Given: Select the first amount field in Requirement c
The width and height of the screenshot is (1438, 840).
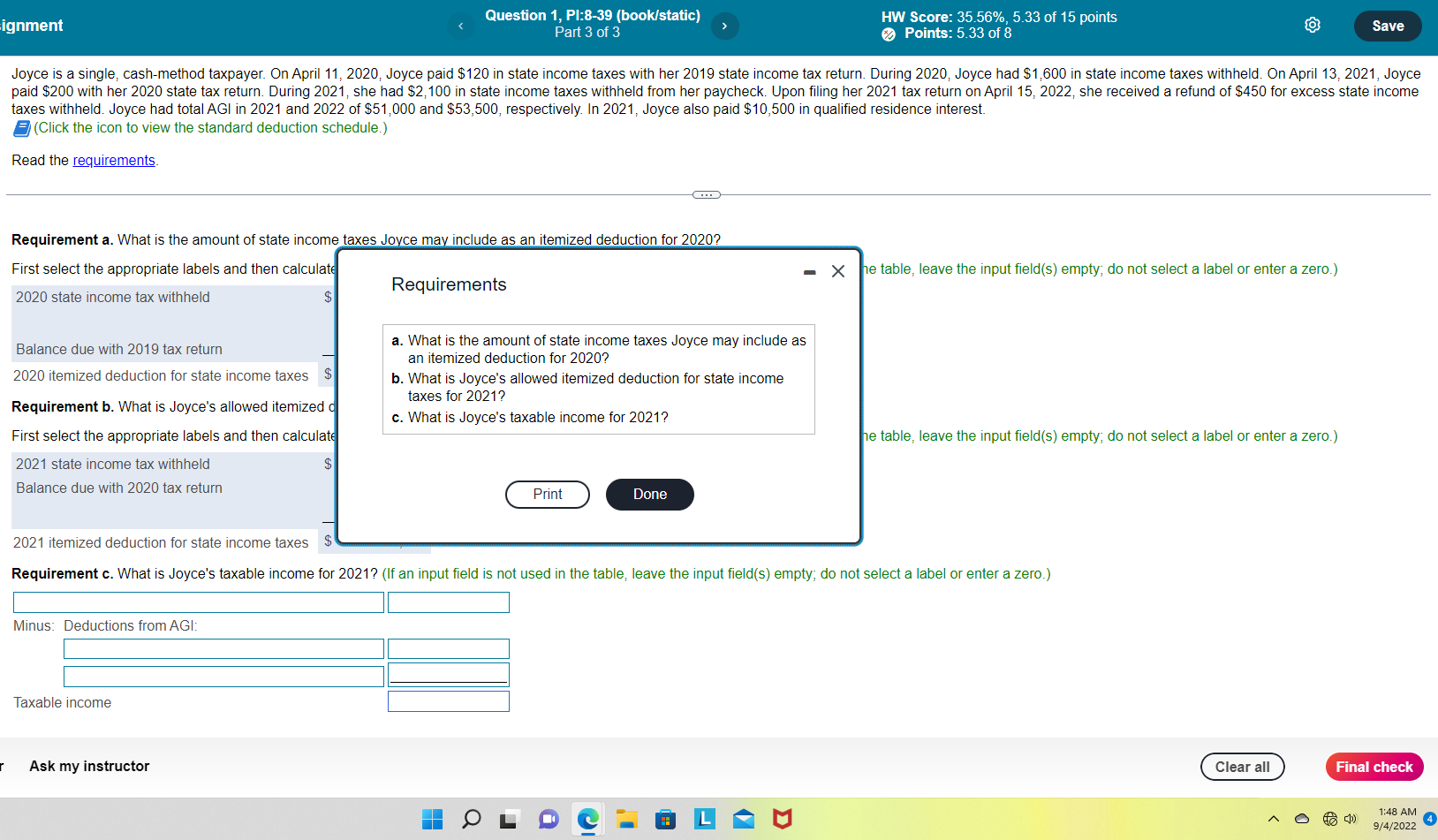Looking at the screenshot, I should (x=449, y=602).
